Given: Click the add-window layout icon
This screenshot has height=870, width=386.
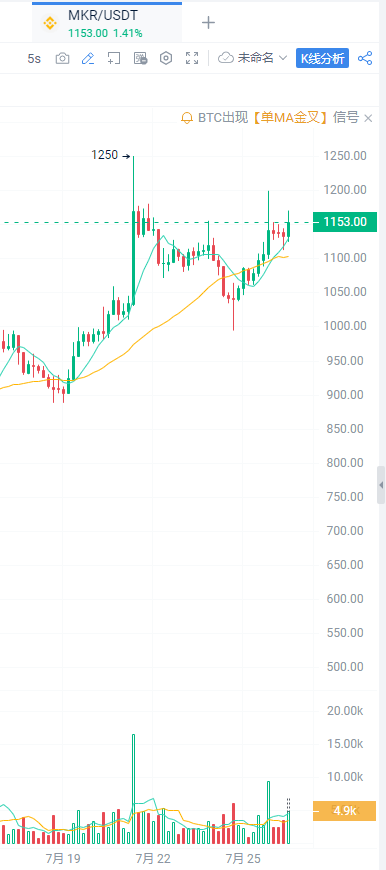Looking at the screenshot, I should tap(114, 58).
